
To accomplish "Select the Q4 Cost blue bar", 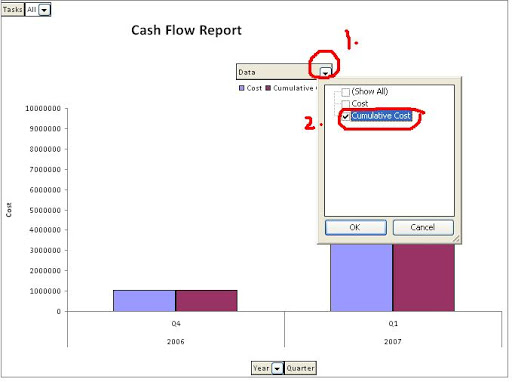I will pos(144,301).
